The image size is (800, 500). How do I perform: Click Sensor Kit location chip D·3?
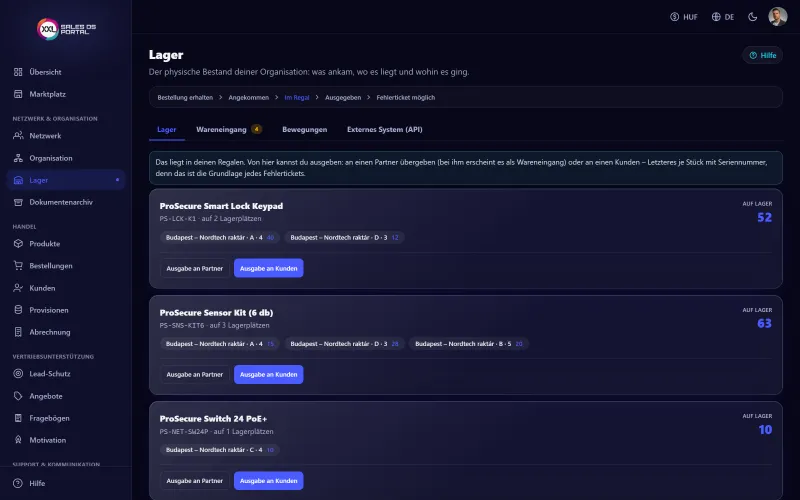pyautogui.click(x=344, y=344)
